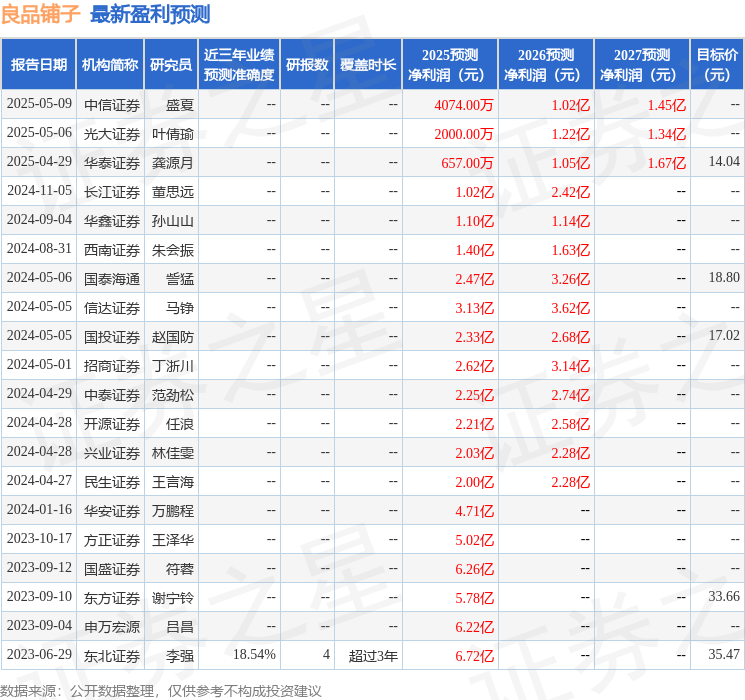Click the 覆盖时长 column header

coord(368,65)
